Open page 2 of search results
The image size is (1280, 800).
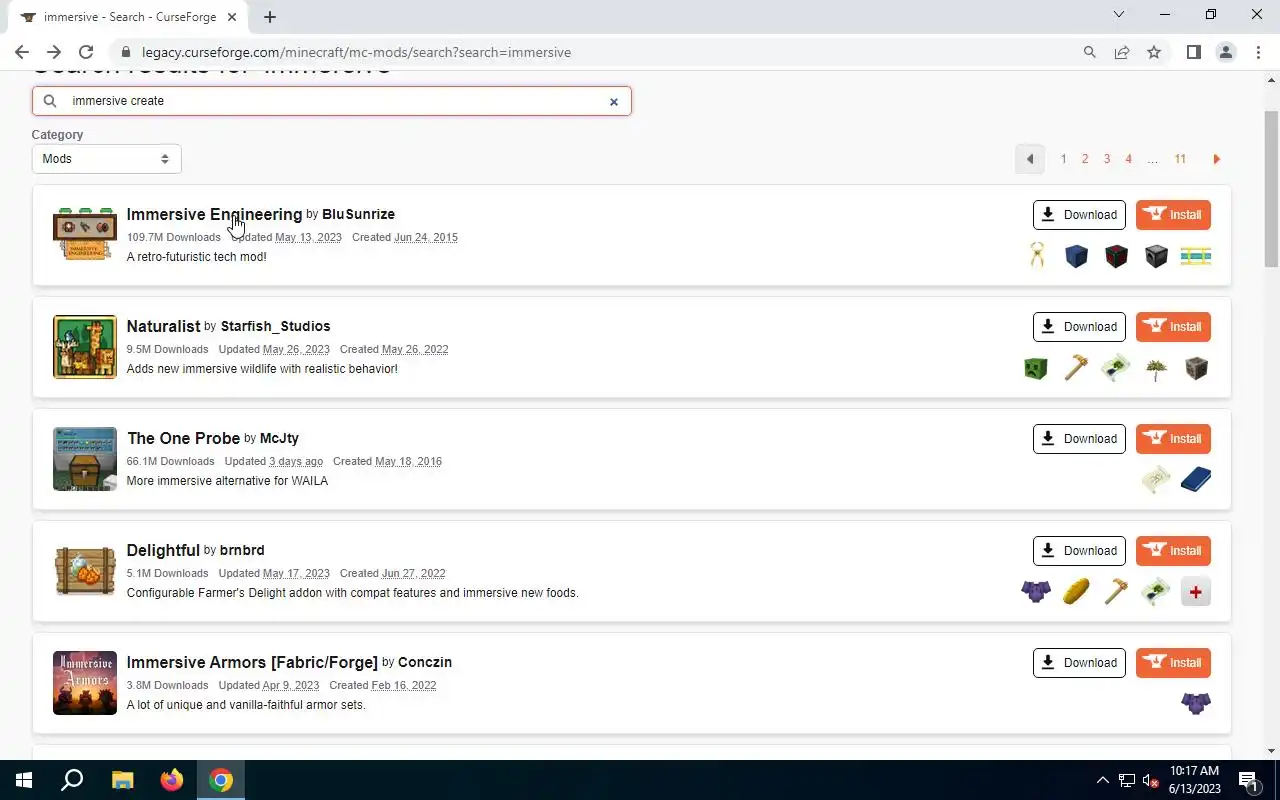click(1085, 159)
